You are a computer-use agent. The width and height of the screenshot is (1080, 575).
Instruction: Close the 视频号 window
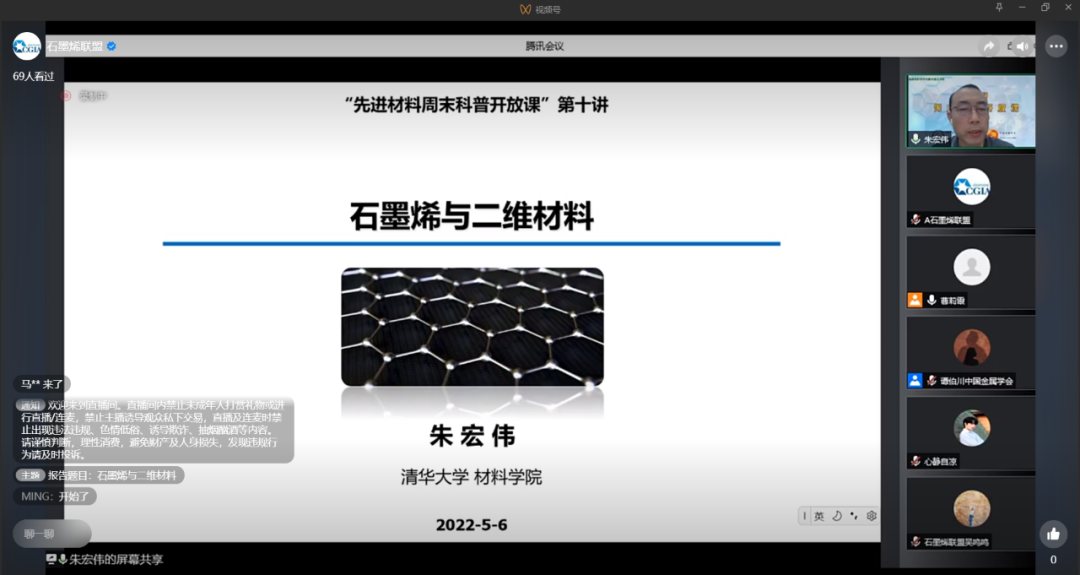click(x=1068, y=7)
